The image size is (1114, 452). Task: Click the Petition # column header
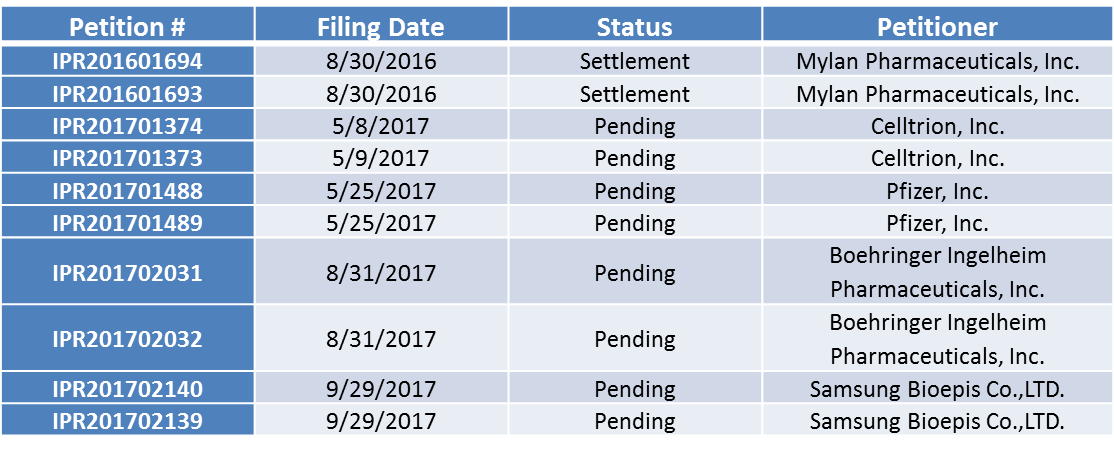click(127, 26)
